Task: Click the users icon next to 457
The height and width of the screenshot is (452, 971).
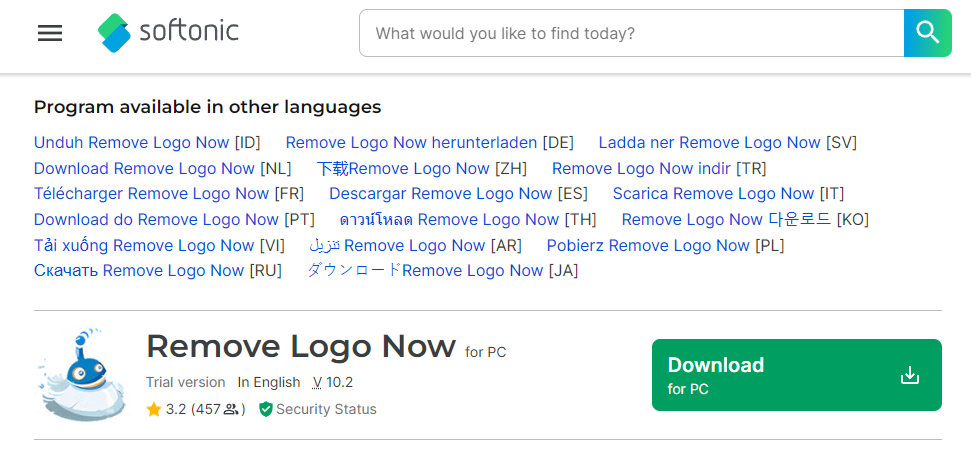Action: (x=231, y=409)
